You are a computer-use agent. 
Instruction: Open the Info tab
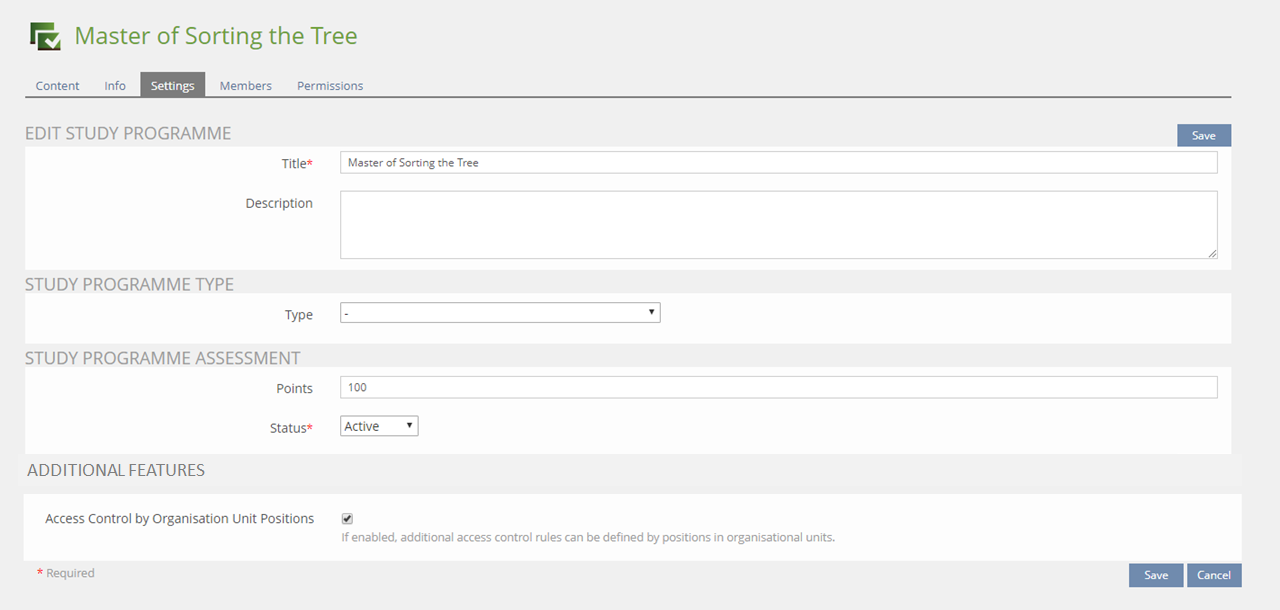pyautogui.click(x=115, y=86)
